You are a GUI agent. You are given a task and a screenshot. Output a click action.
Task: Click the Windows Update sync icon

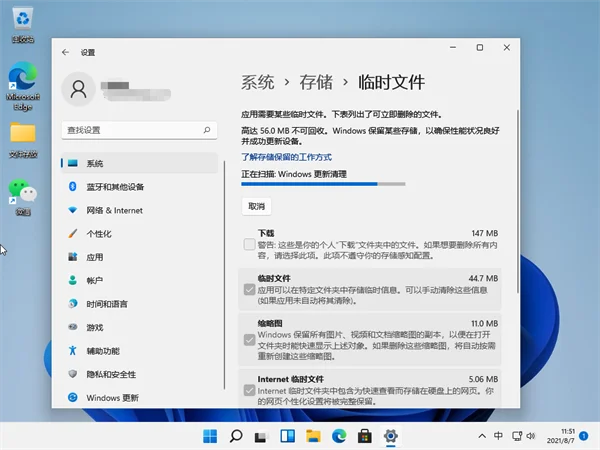(x=72, y=397)
